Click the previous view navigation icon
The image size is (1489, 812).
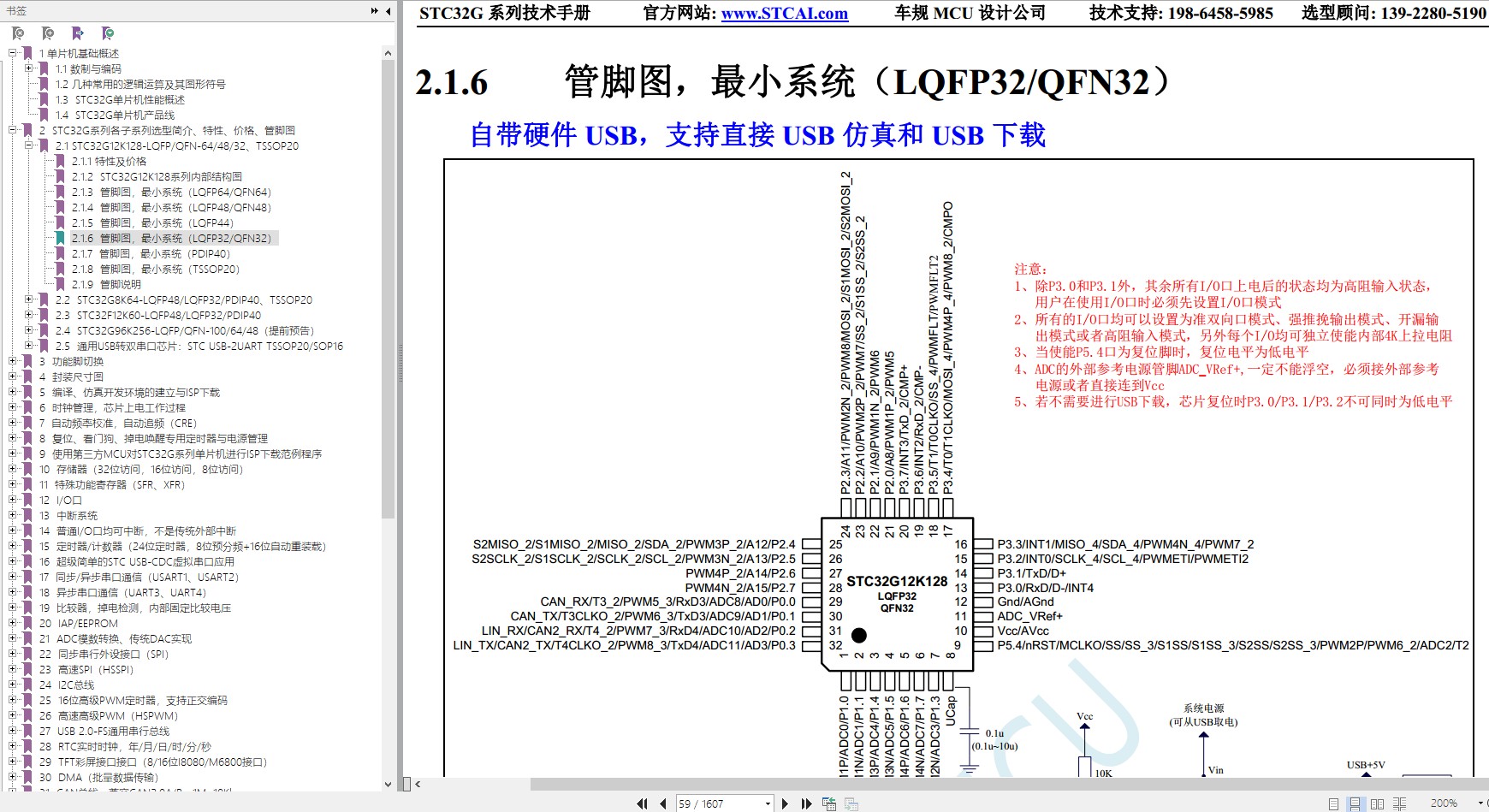829,803
